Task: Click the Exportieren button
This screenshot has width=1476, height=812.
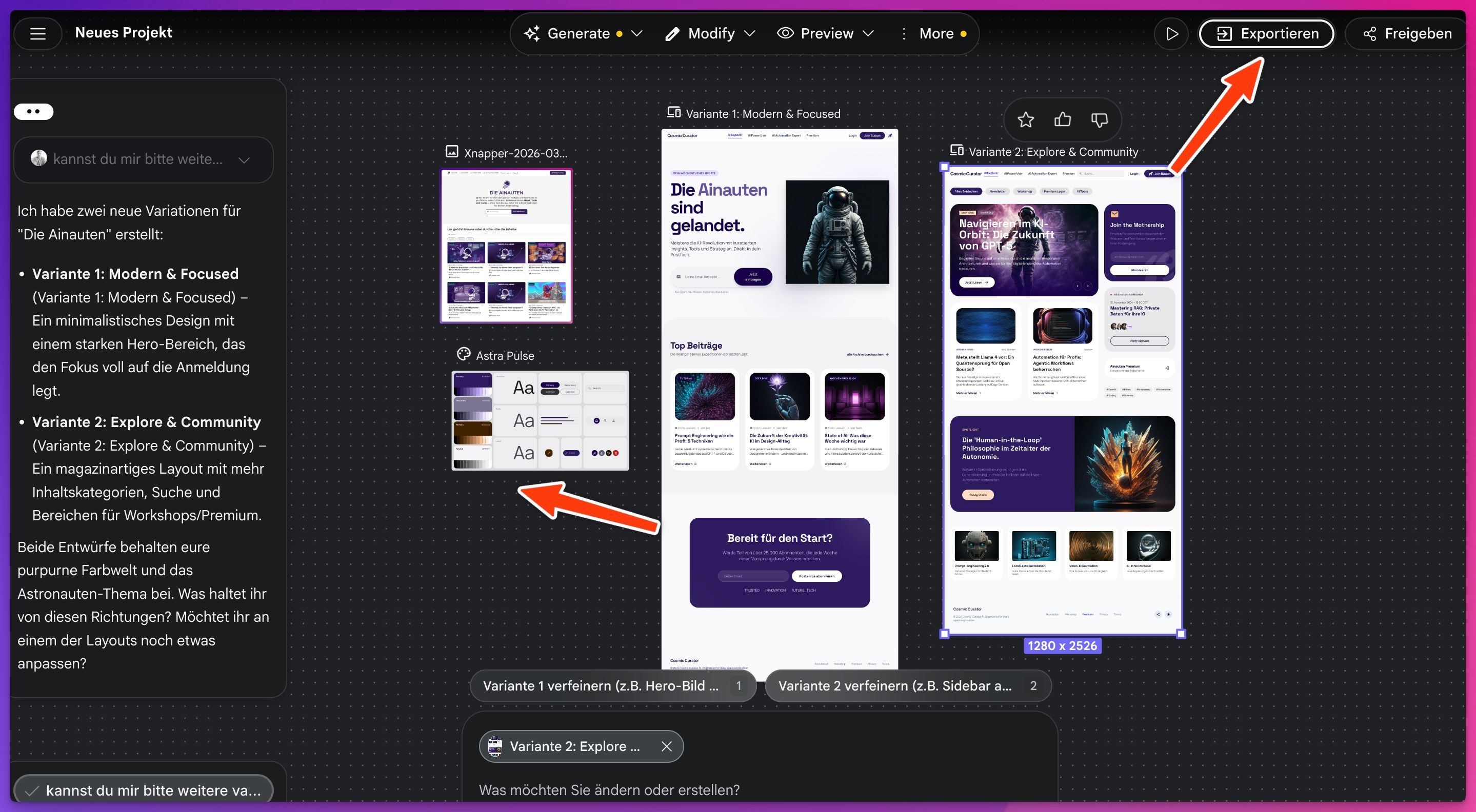Action: (1266, 34)
